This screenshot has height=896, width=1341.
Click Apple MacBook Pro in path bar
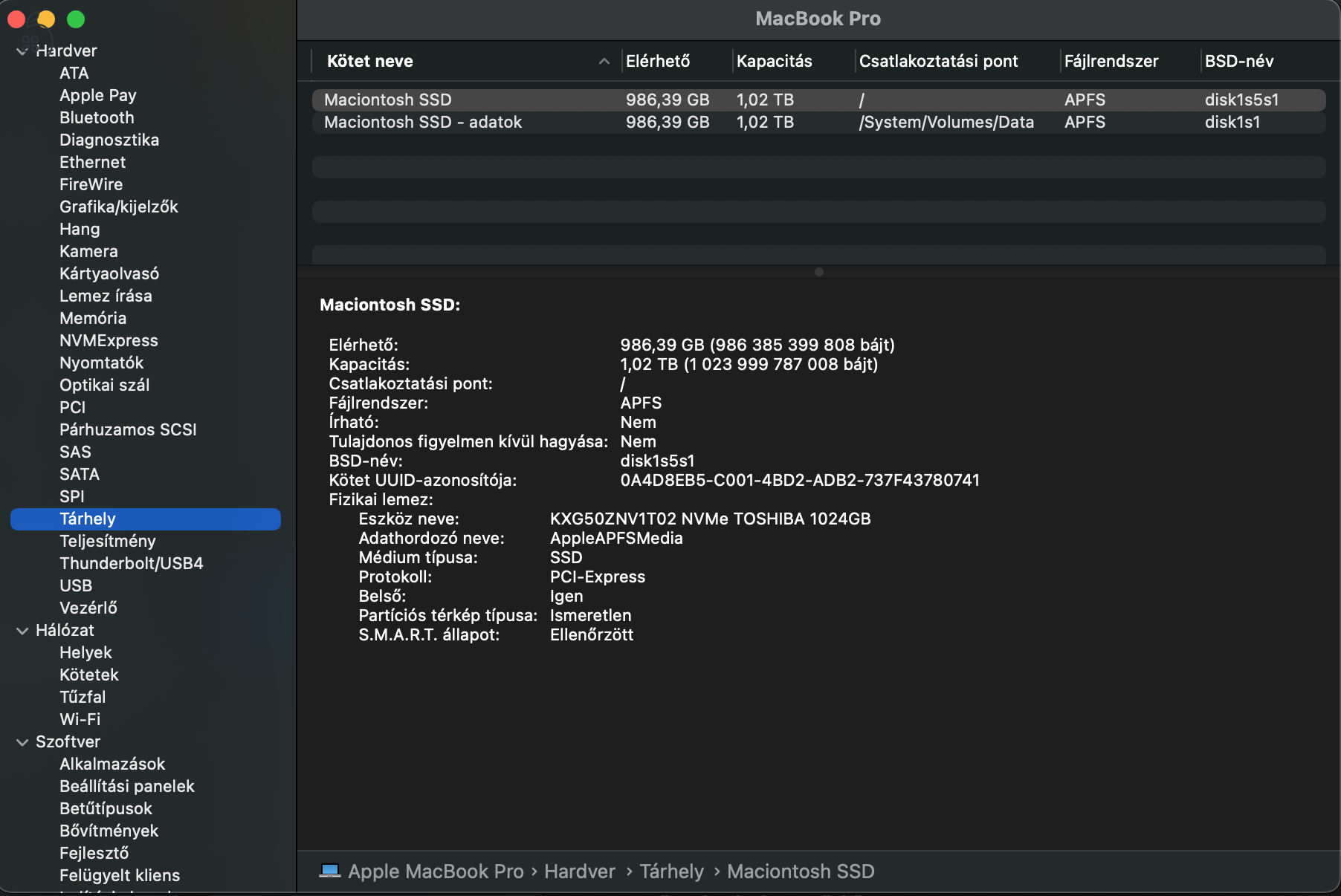pyautogui.click(x=436, y=871)
